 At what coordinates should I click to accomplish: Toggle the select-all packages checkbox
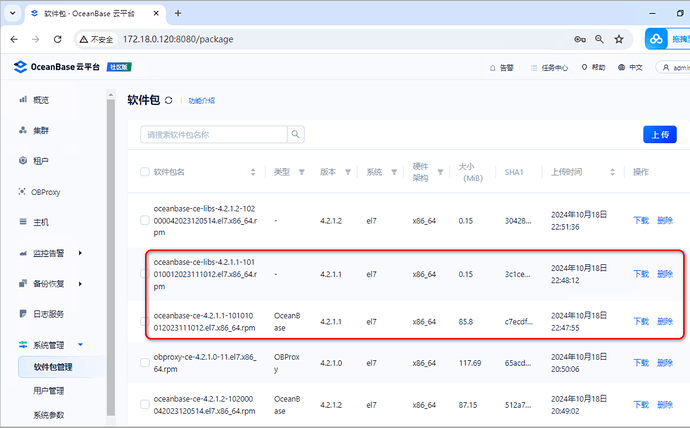click(145, 172)
